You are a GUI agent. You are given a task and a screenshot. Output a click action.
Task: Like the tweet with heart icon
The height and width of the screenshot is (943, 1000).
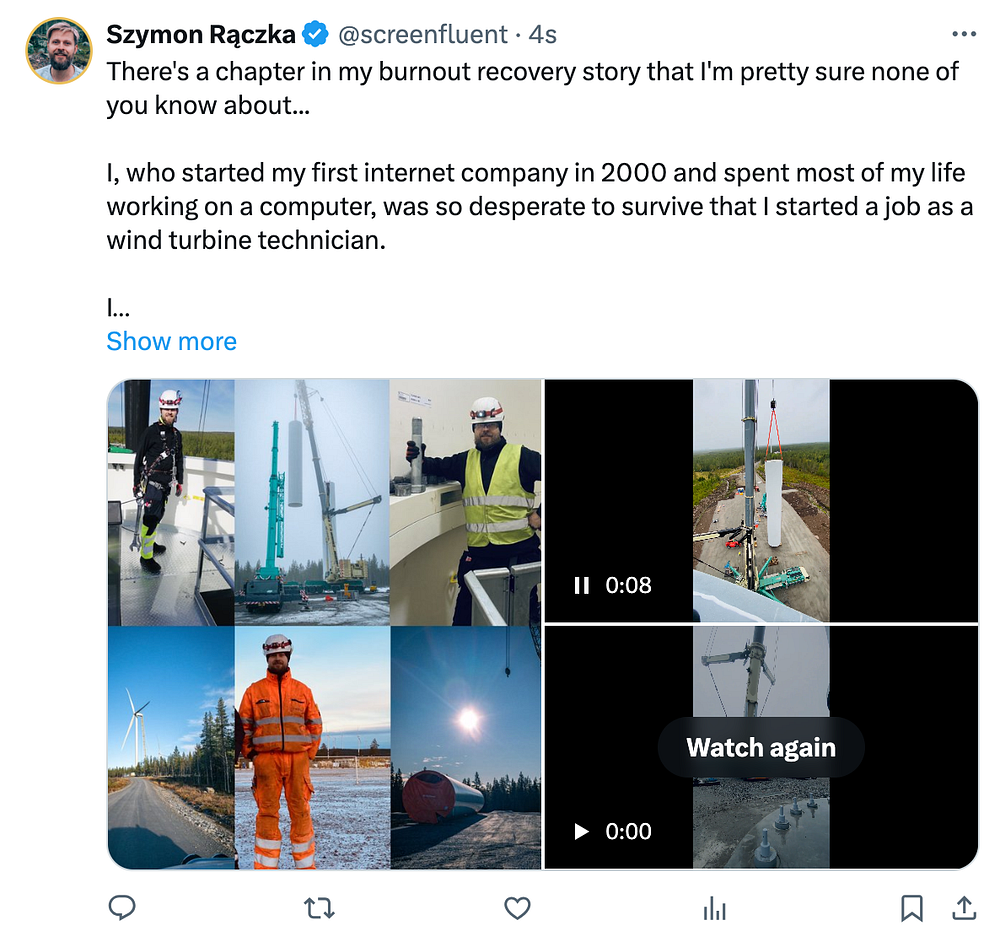516,908
